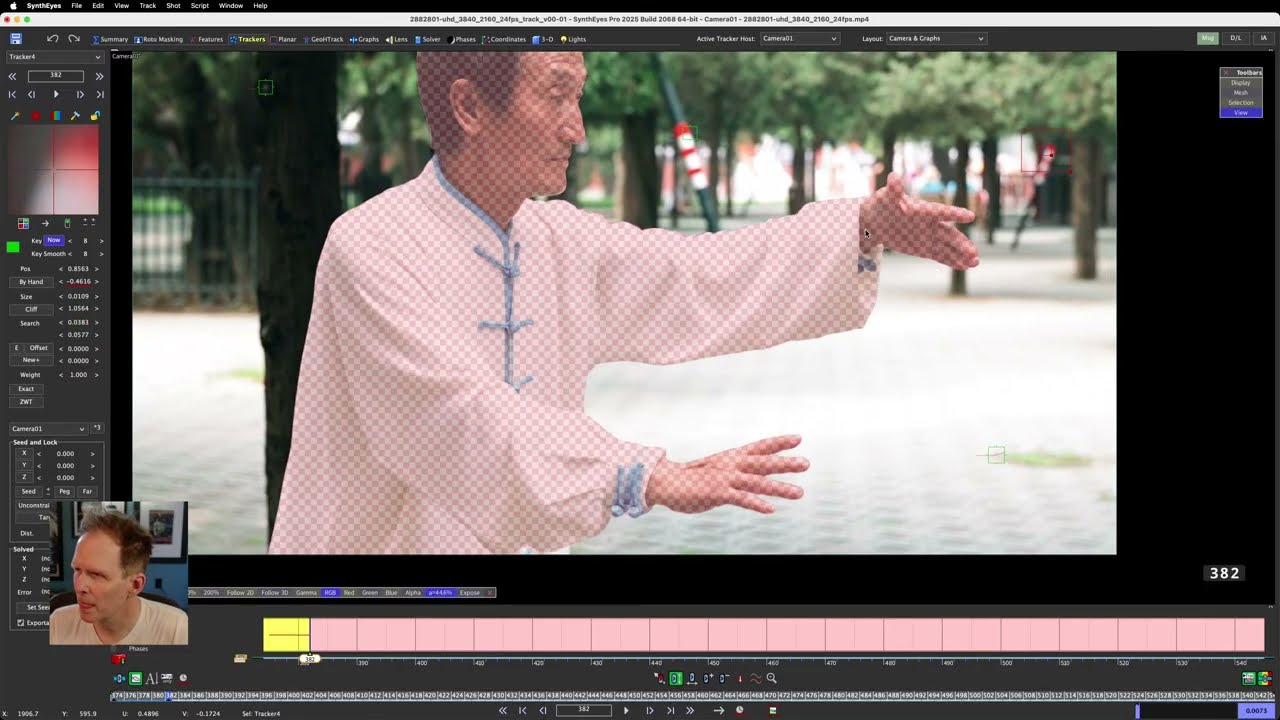The height and width of the screenshot is (720, 1280).
Task: Undo the last action via arrow icon
Action: (52, 39)
